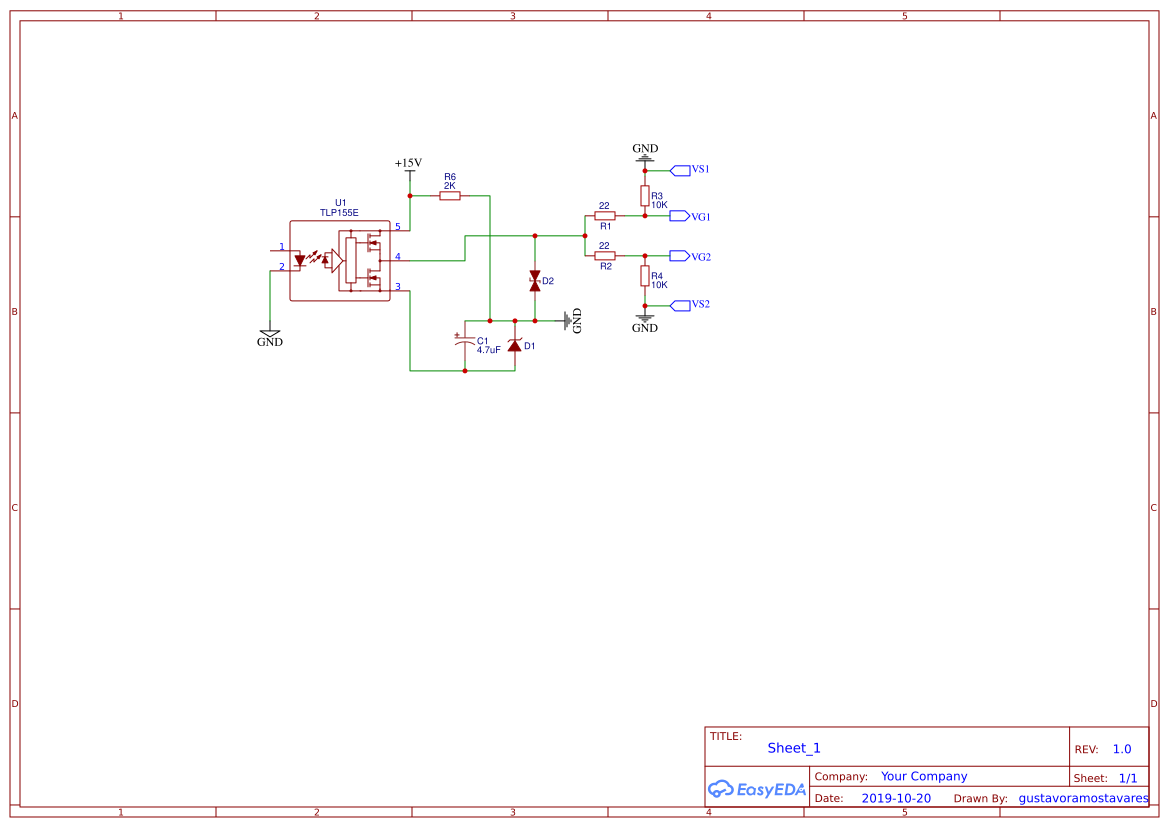Select the D2 zener diode symbol
Viewport: 1169px width, 827px height.
coord(535,281)
